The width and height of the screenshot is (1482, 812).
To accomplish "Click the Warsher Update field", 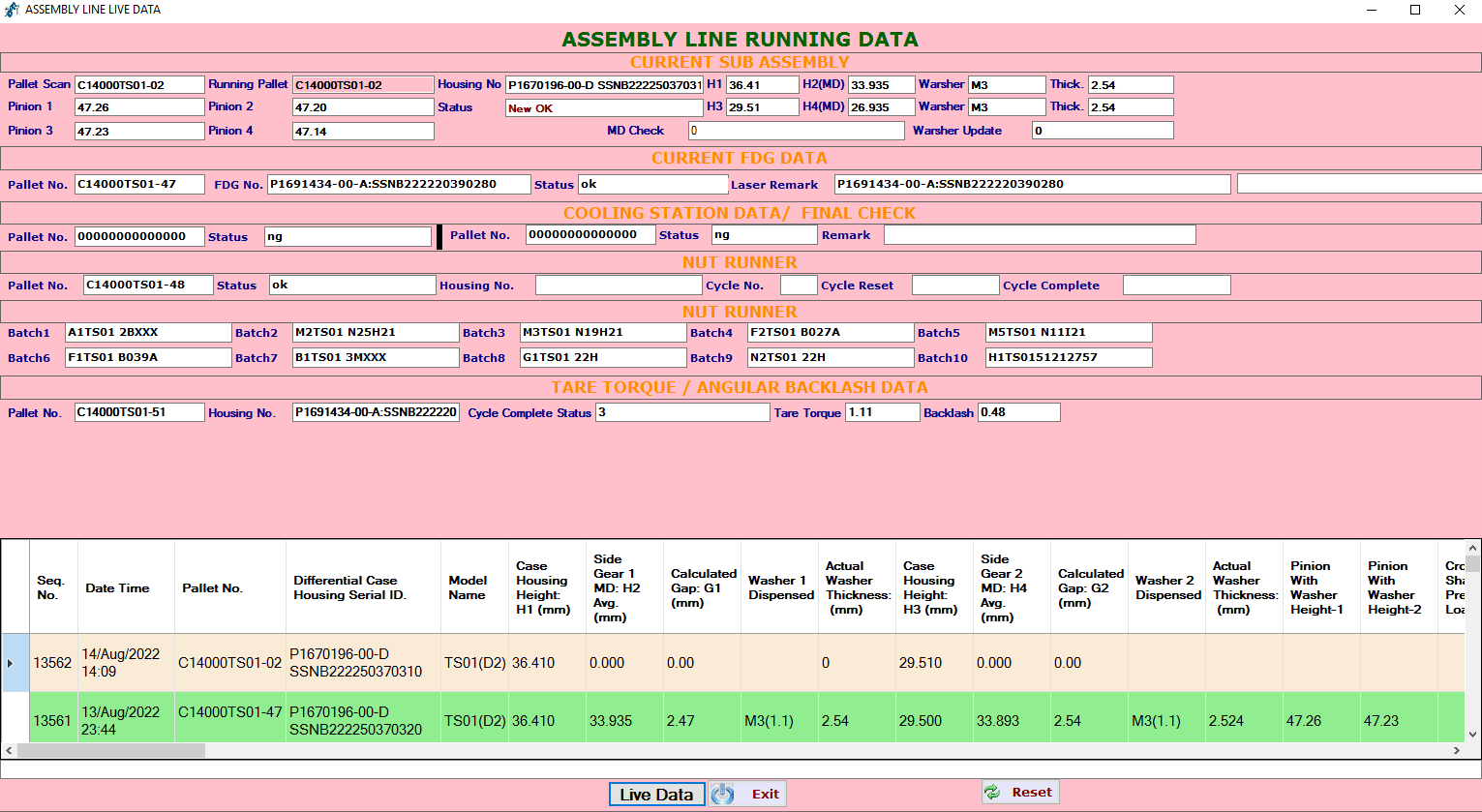I will pos(1103,131).
